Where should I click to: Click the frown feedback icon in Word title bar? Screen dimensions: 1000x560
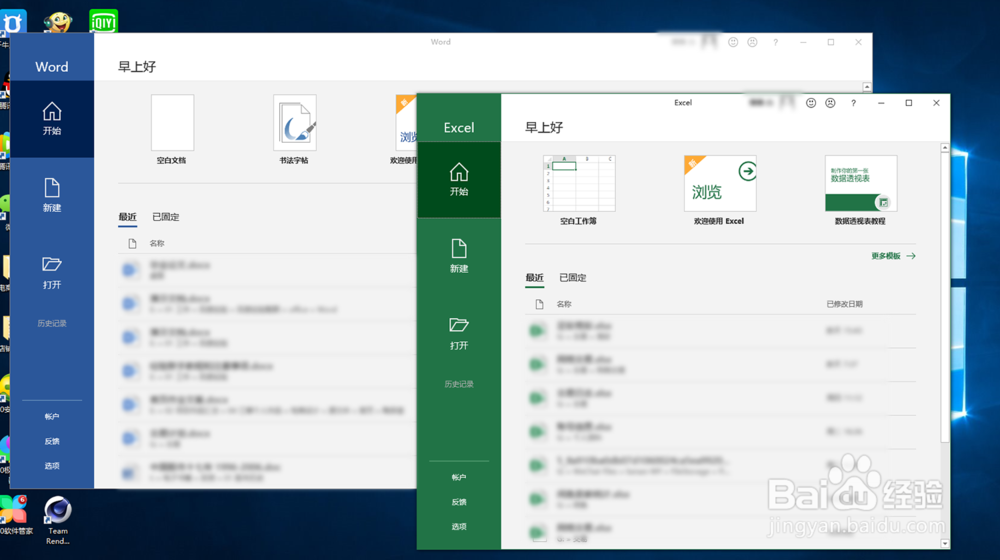tap(752, 42)
